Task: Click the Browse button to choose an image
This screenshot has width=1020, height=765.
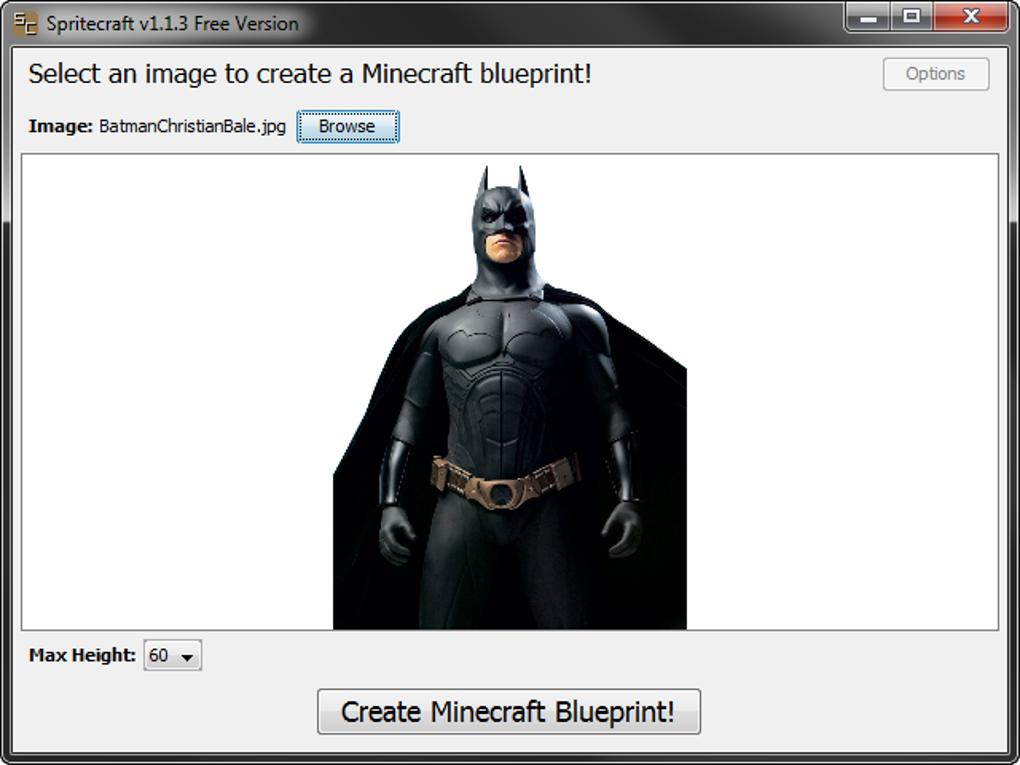Action: click(x=348, y=126)
